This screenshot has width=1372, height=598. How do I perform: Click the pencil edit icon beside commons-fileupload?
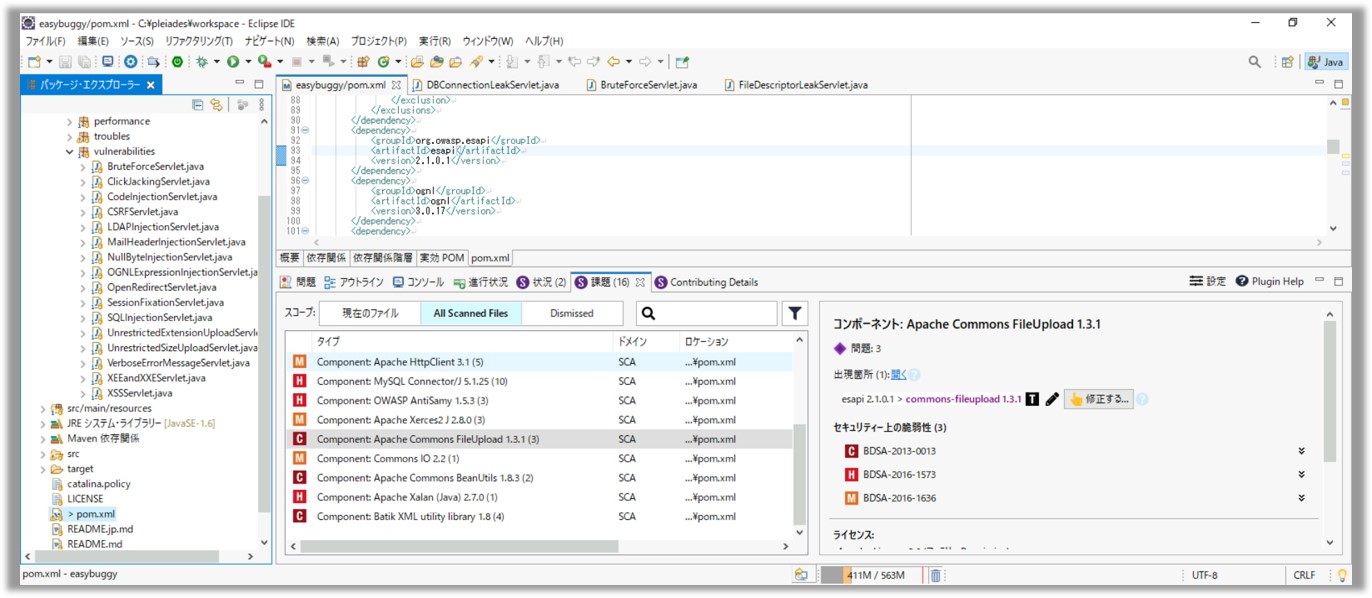tap(1051, 399)
